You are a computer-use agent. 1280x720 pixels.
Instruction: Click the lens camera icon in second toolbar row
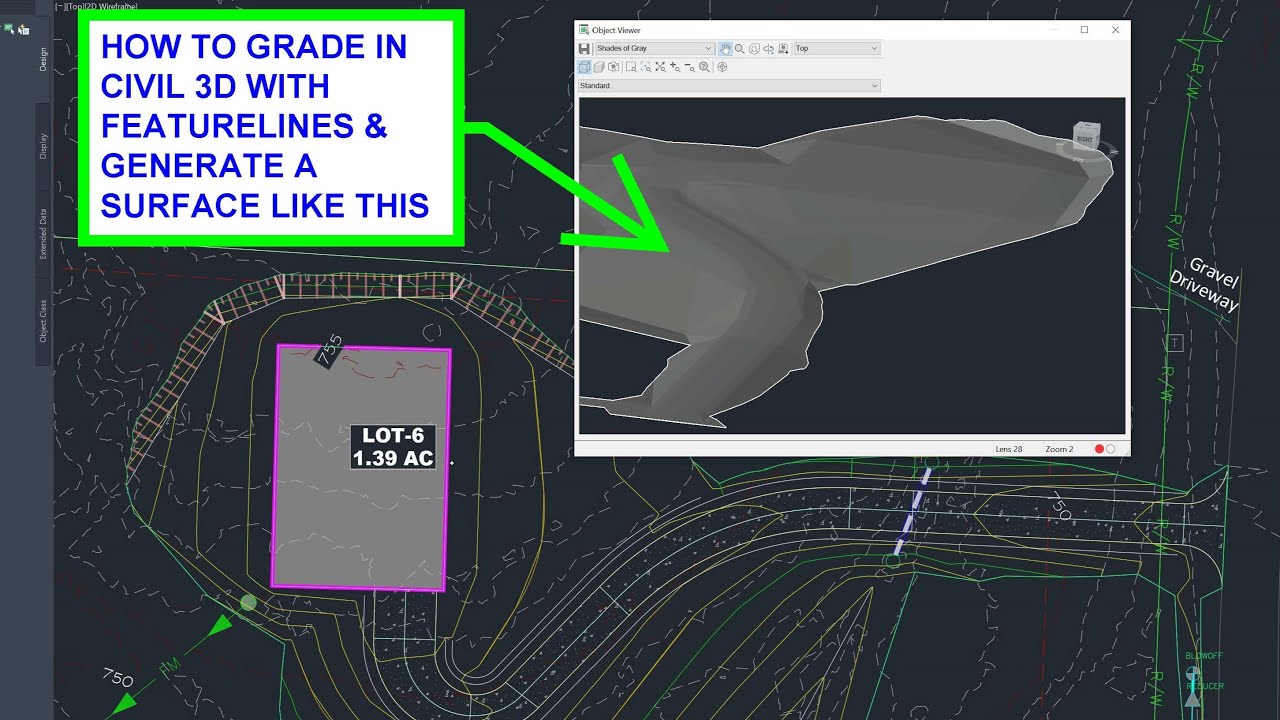pos(613,67)
